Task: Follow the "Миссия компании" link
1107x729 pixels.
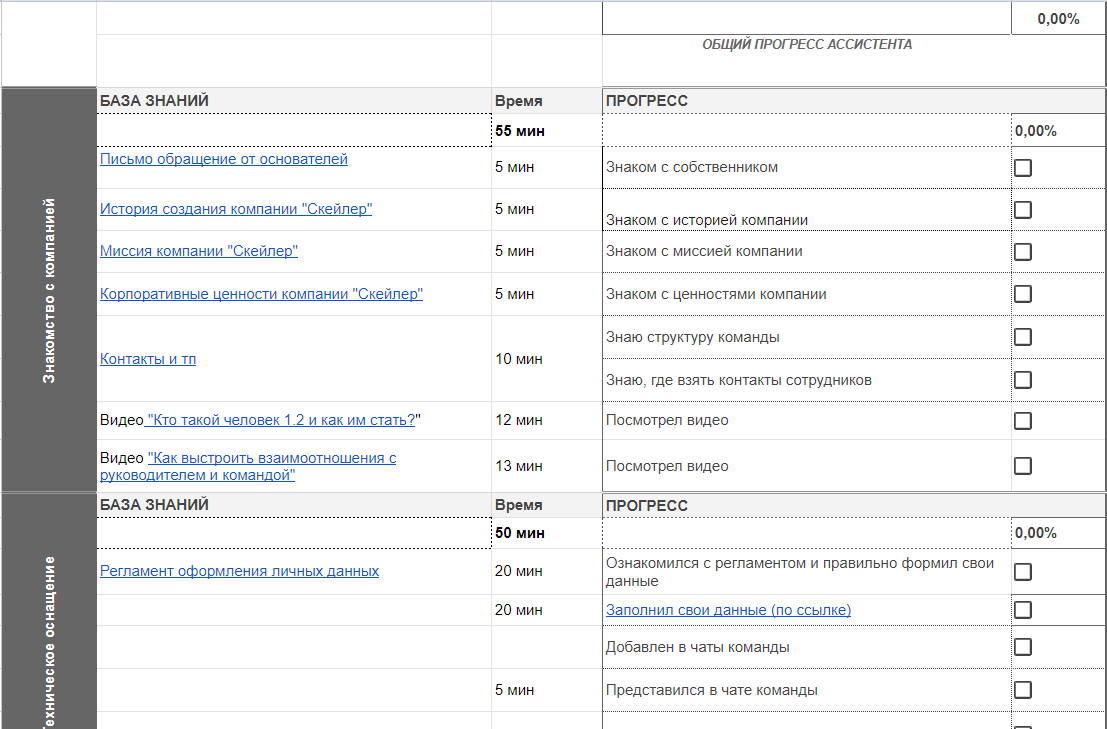Action: pos(199,251)
